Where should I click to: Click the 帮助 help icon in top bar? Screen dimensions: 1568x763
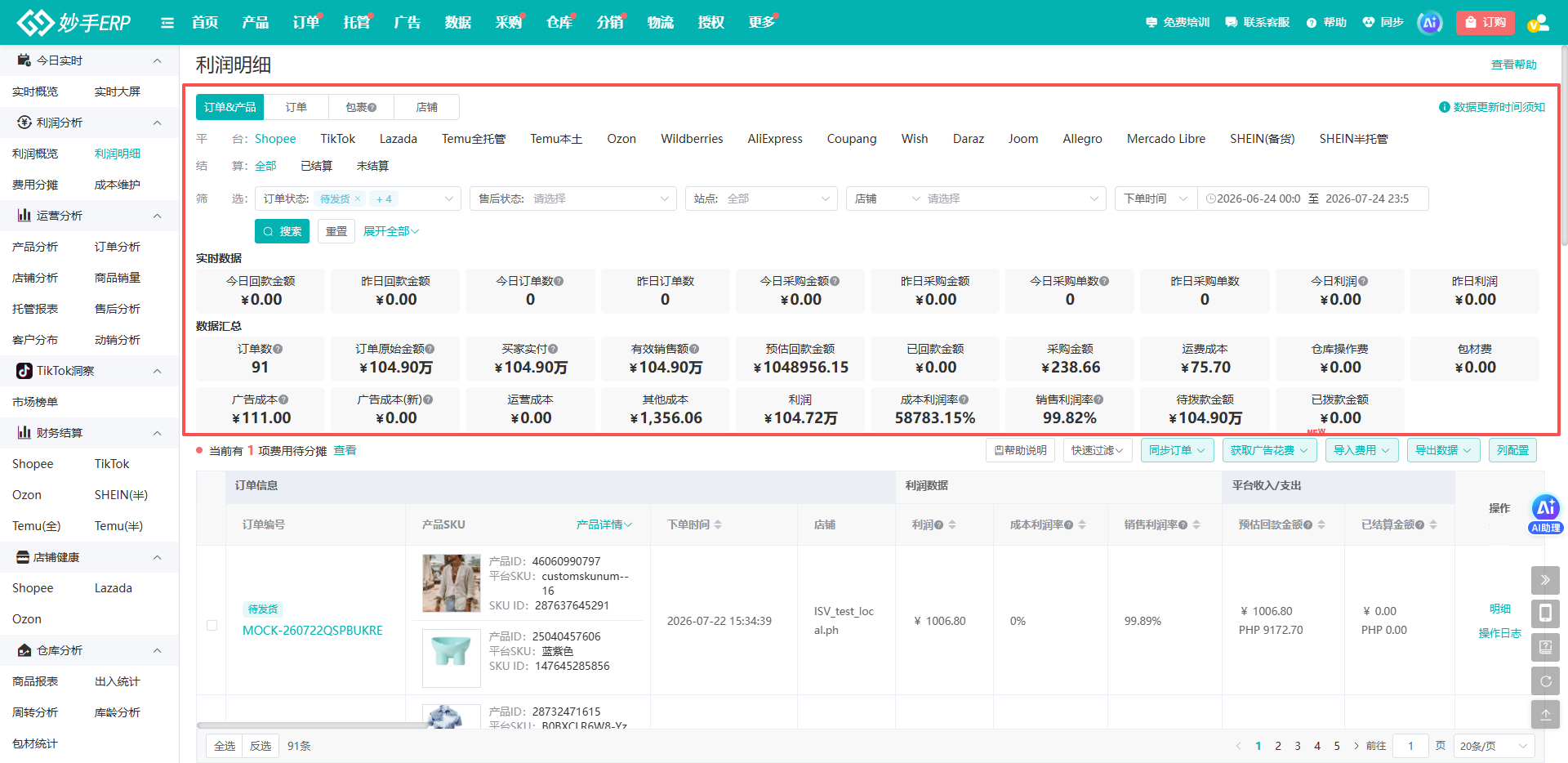pyautogui.click(x=1312, y=23)
